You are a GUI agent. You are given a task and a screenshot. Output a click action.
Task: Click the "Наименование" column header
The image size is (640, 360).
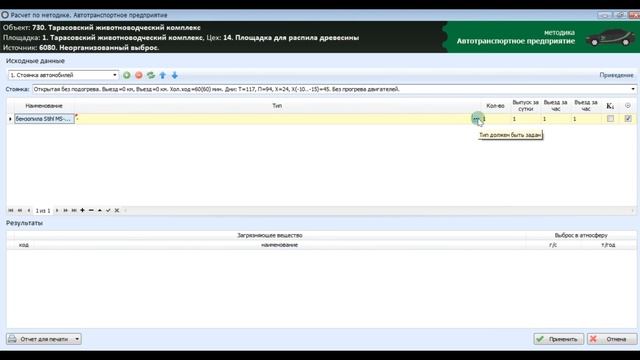44,106
